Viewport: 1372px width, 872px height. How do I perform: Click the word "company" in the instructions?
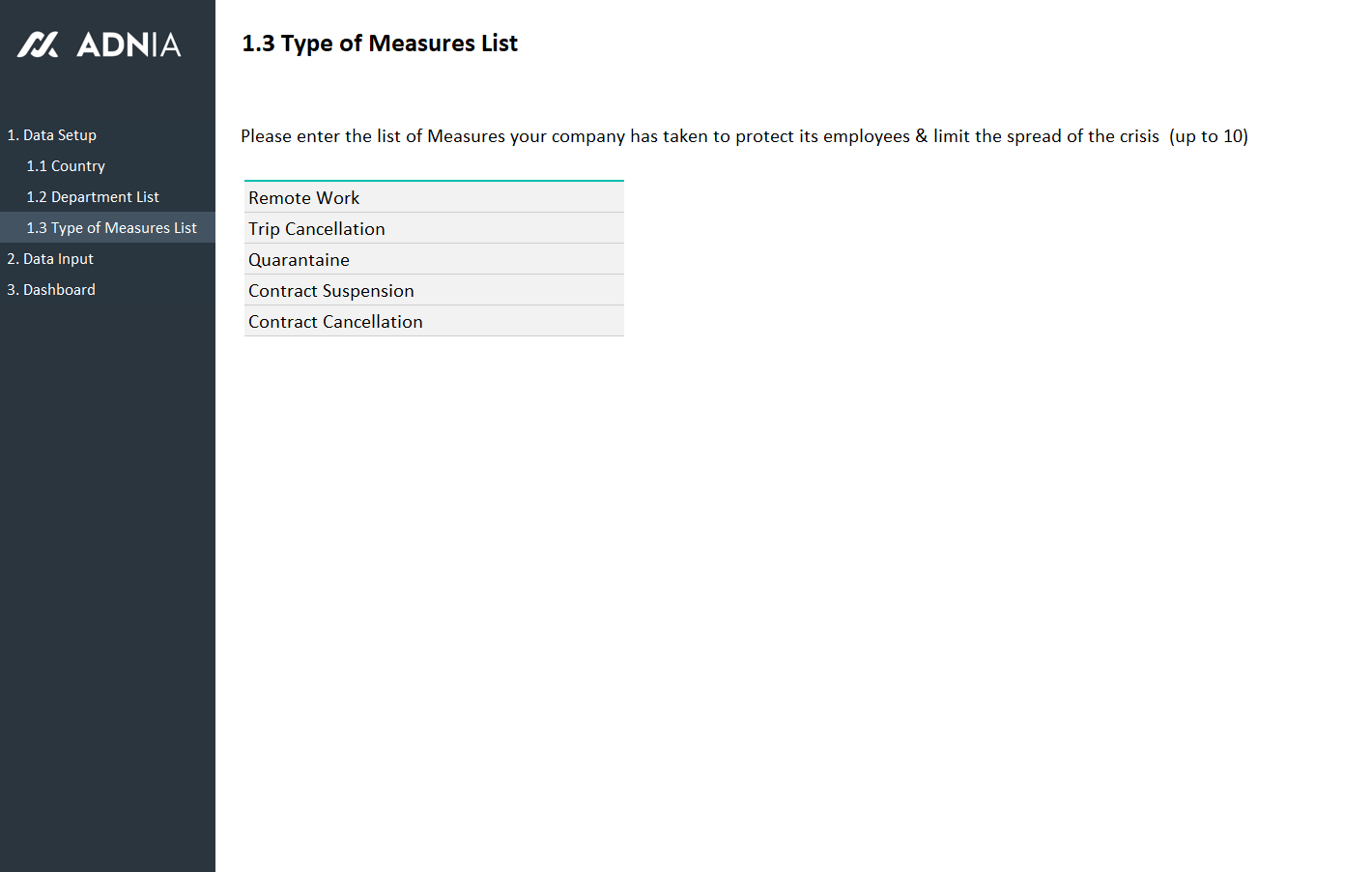coord(587,136)
